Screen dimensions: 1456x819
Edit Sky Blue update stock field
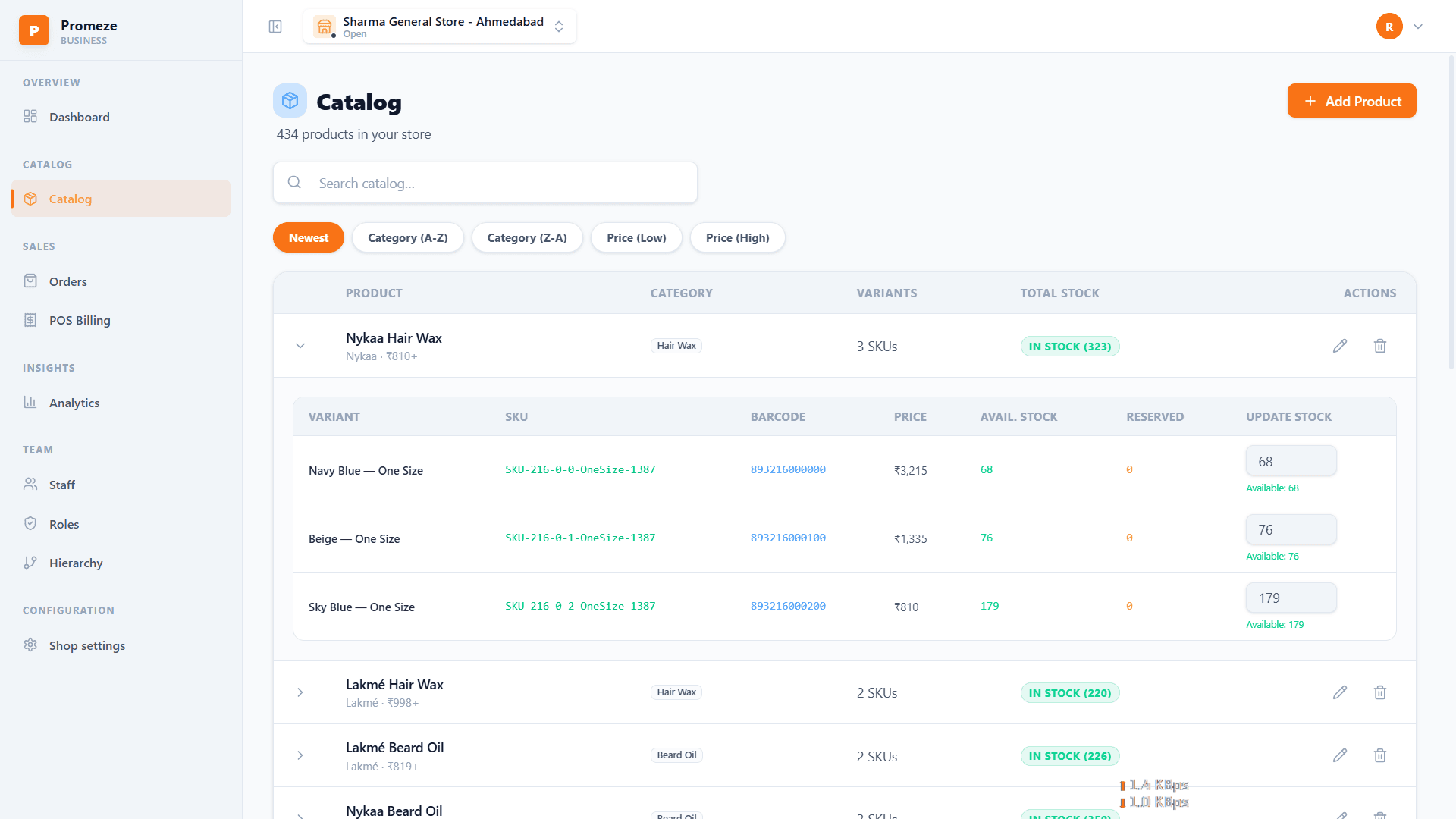(x=1291, y=598)
